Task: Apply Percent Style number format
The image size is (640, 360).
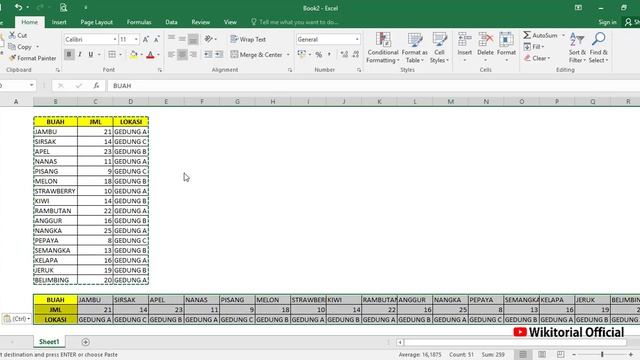Action: (x=318, y=54)
